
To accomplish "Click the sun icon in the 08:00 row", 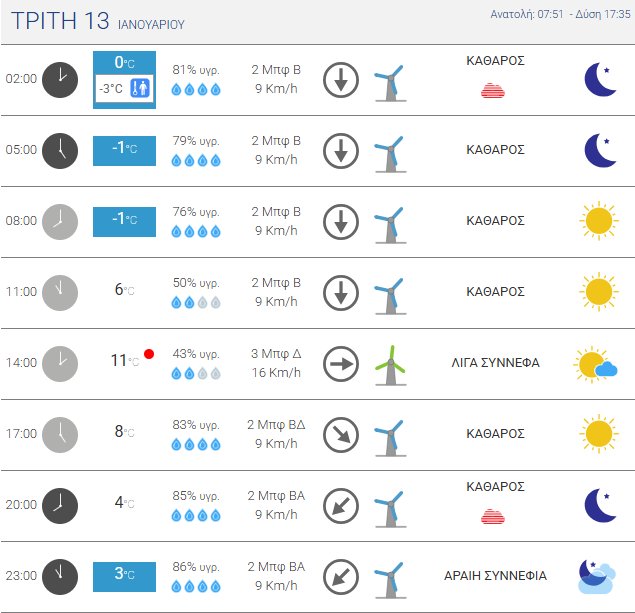I will 597,221.
